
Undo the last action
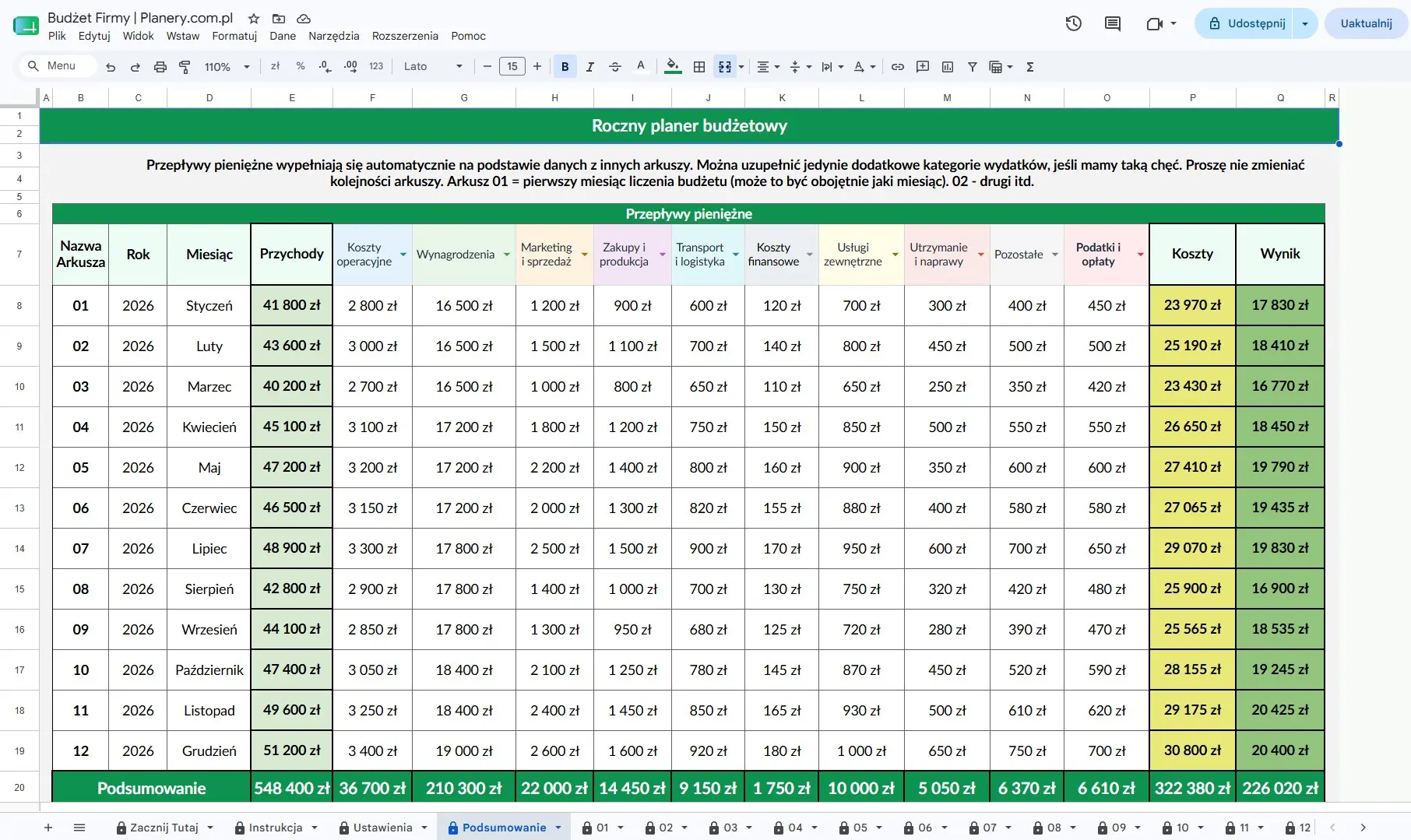(x=111, y=67)
